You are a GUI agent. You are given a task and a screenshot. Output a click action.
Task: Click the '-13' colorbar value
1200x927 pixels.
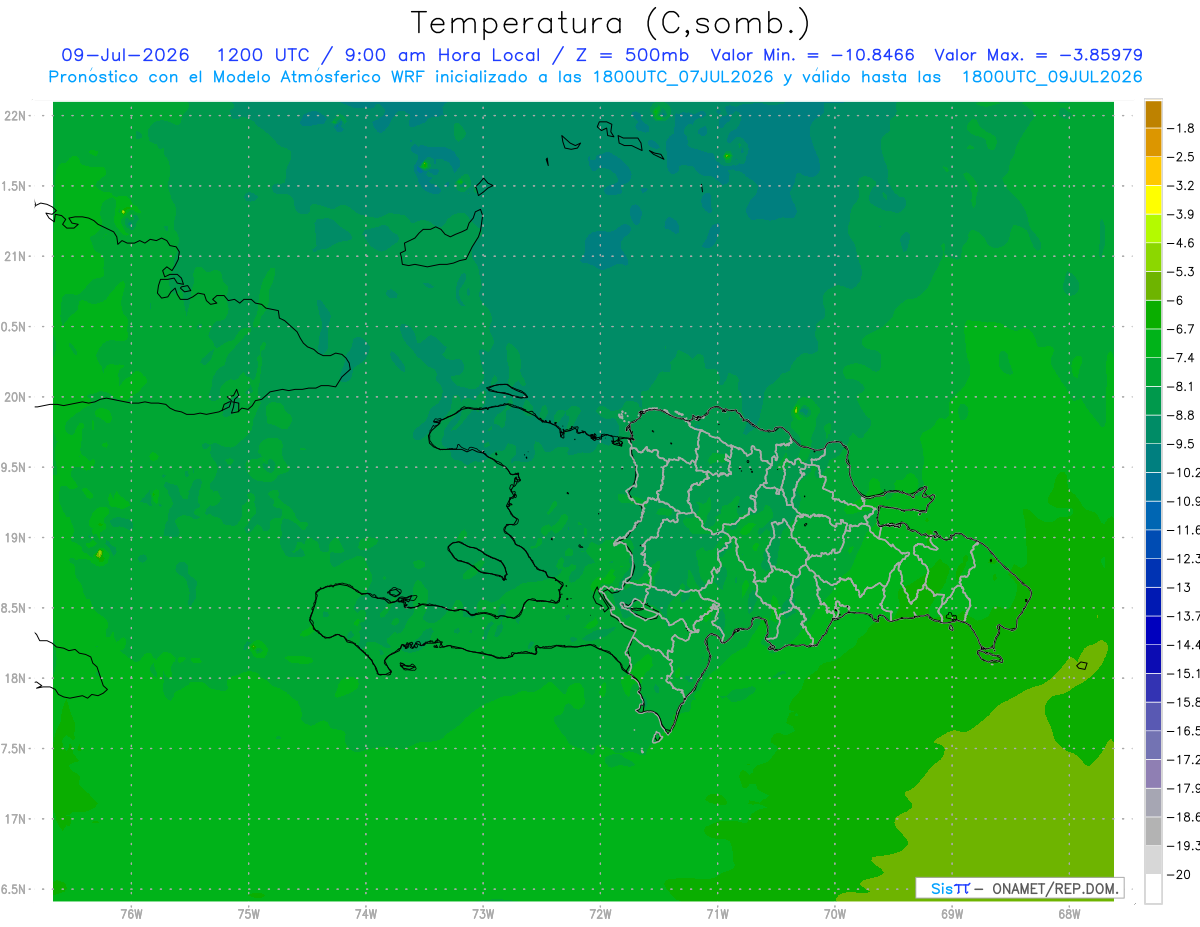click(x=1180, y=587)
